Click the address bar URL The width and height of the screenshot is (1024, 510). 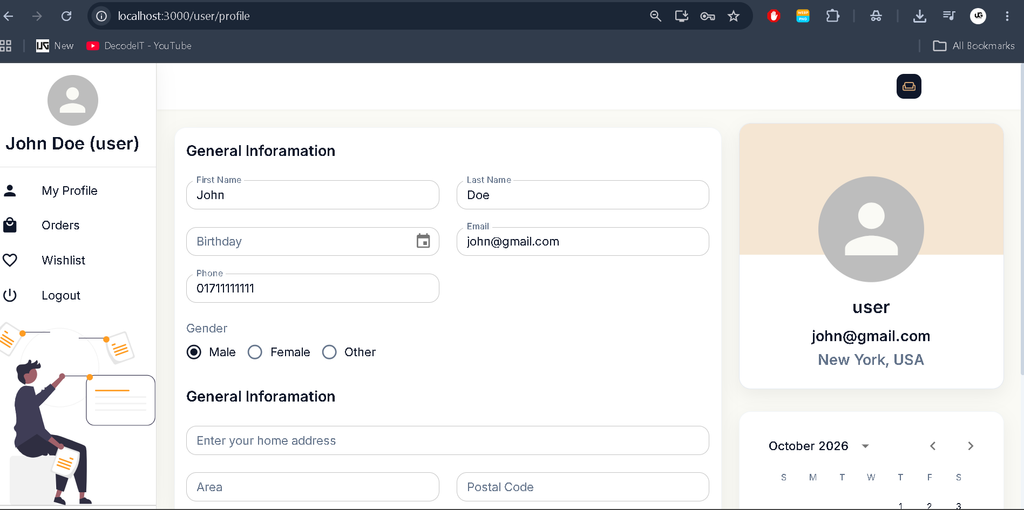tap(184, 16)
